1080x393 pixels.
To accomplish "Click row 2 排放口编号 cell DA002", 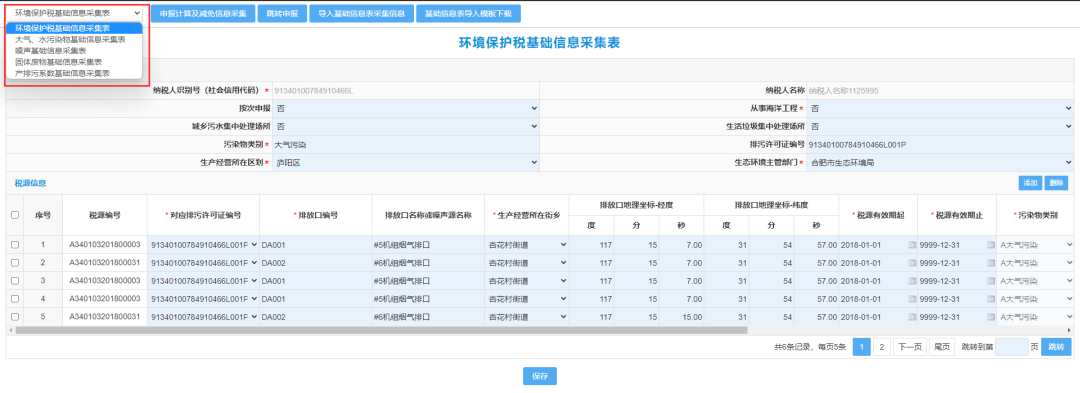I will tap(315, 263).
